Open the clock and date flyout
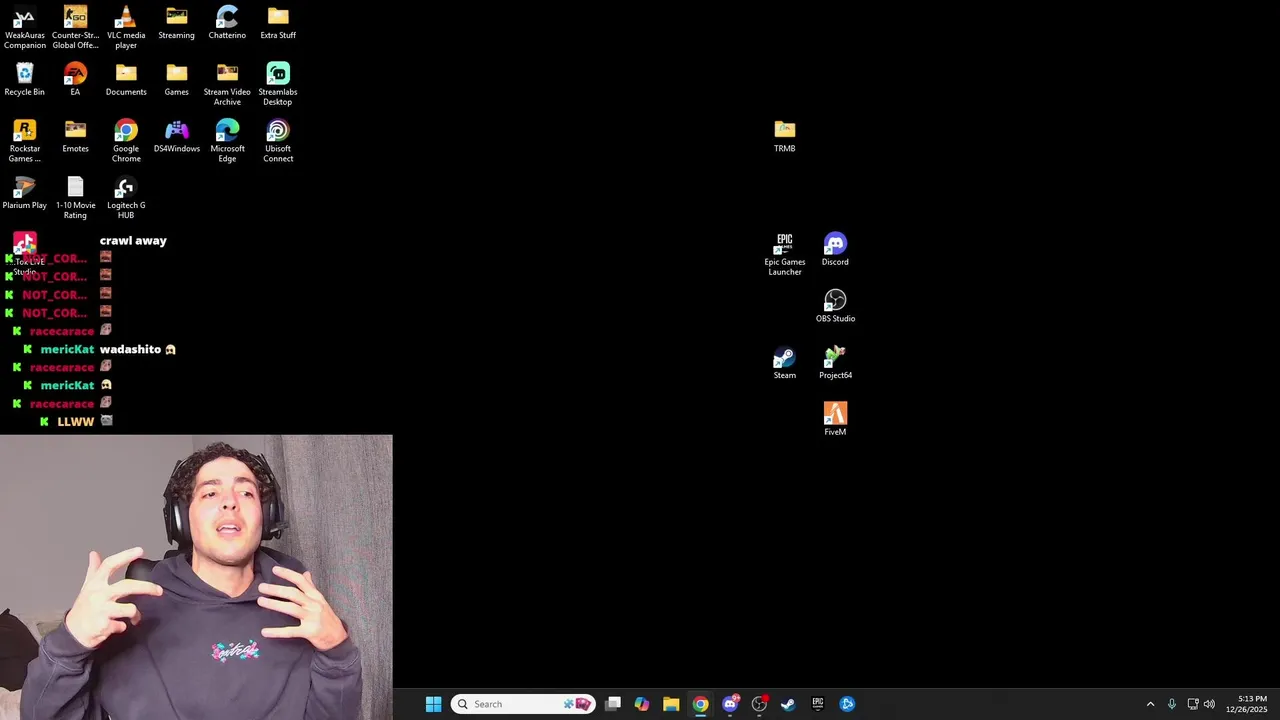The height and width of the screenshot is (720, 1280). [1247, 704]
